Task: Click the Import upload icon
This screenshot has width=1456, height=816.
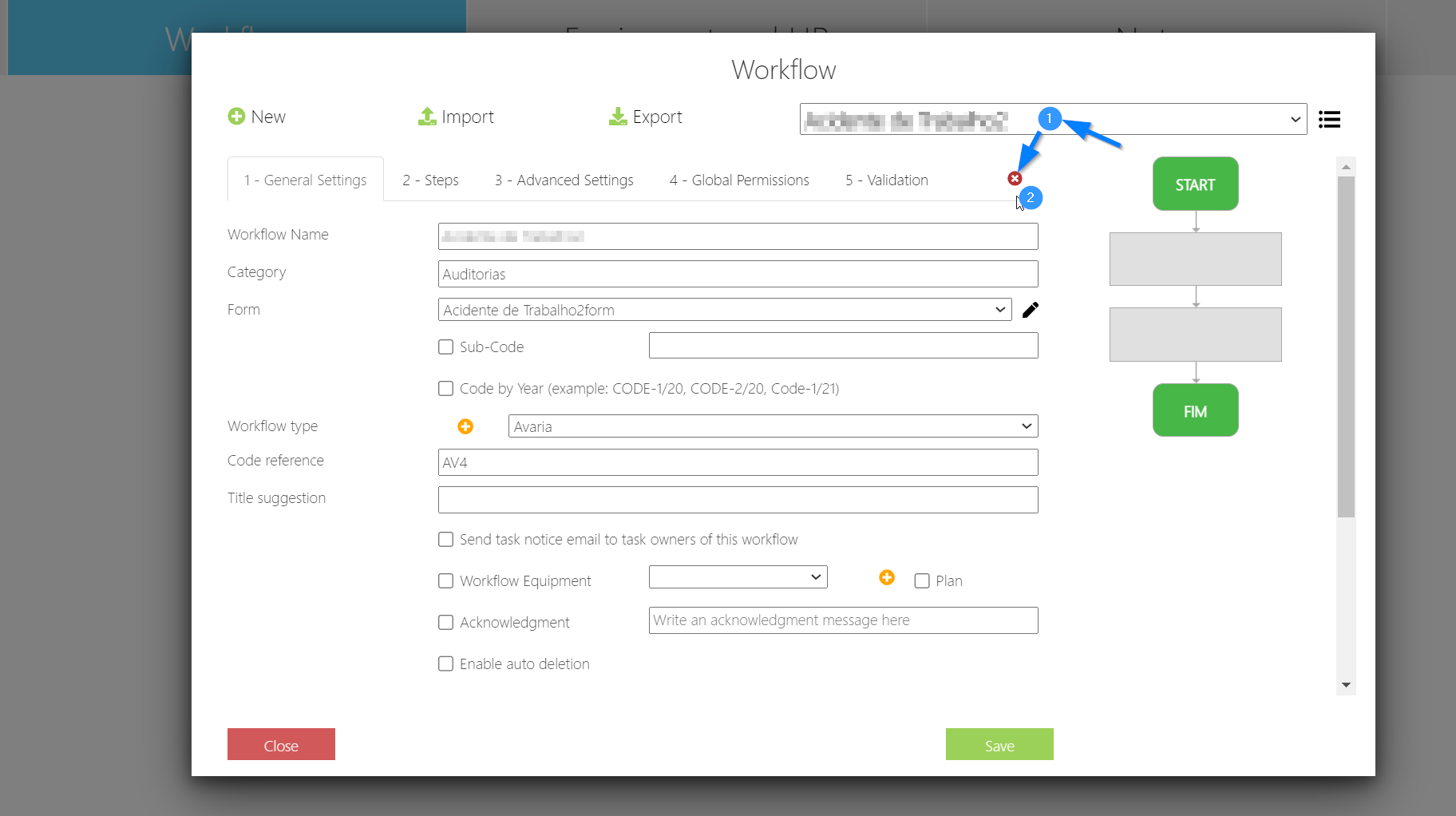Action: point(427,117)
